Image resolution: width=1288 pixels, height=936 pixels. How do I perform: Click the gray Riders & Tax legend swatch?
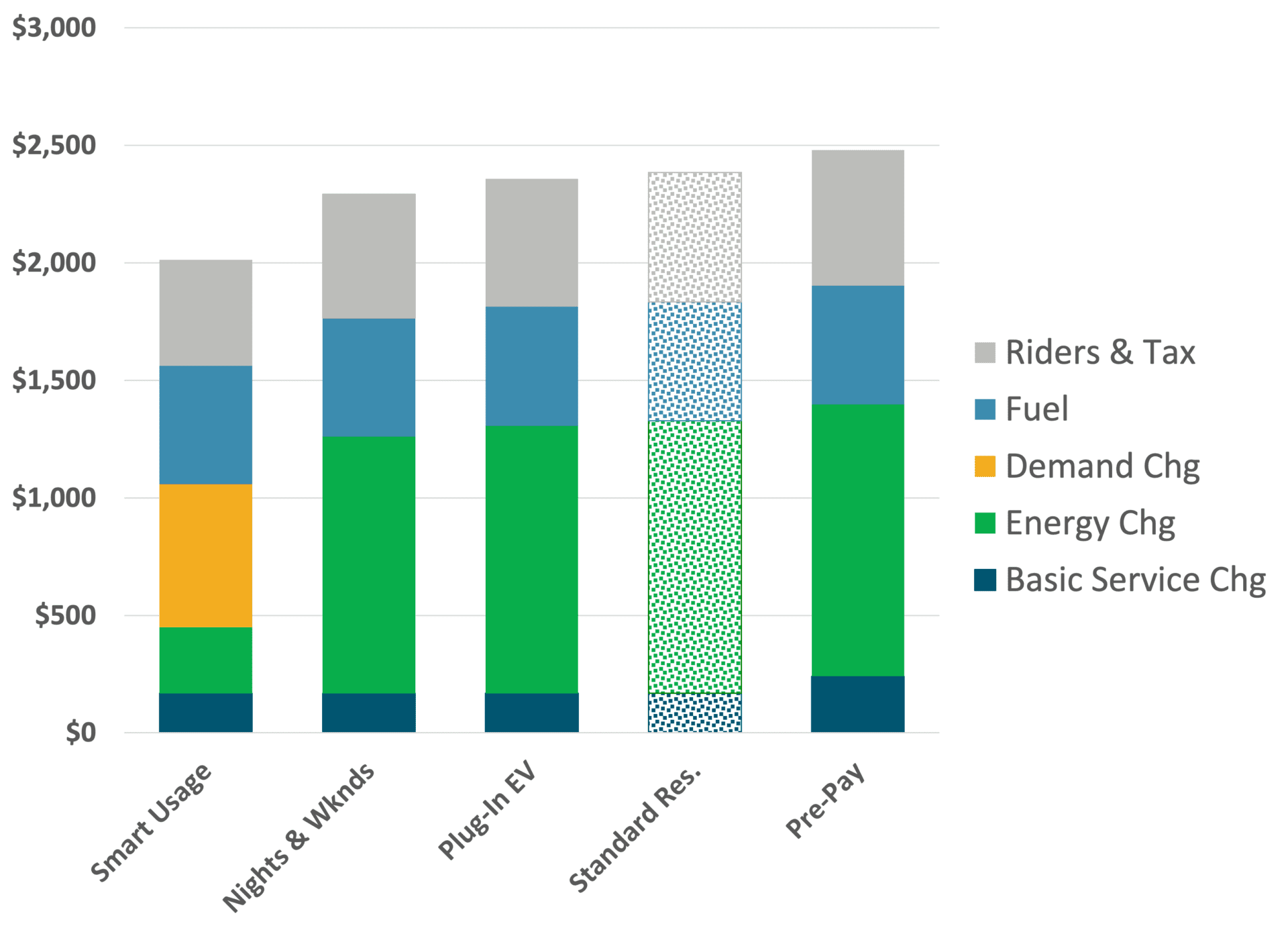[x=984, y=352]
